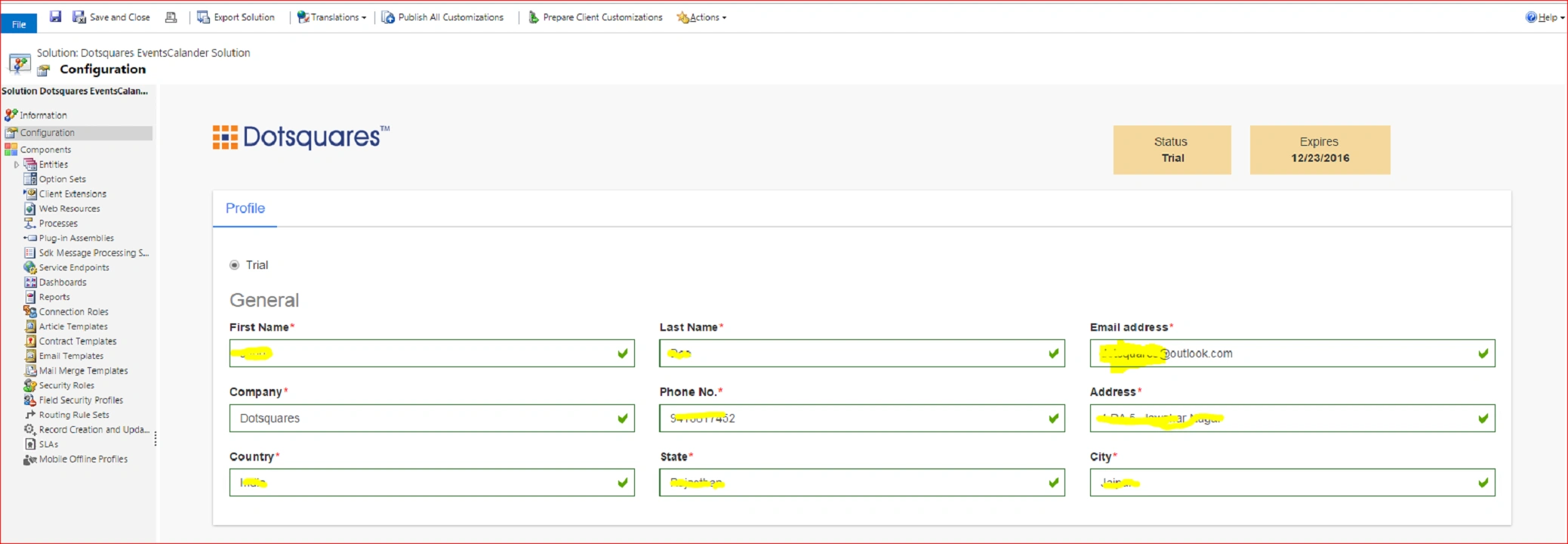Open the Translations dropdown menu

pyautogui.click(x=332, y=17)
